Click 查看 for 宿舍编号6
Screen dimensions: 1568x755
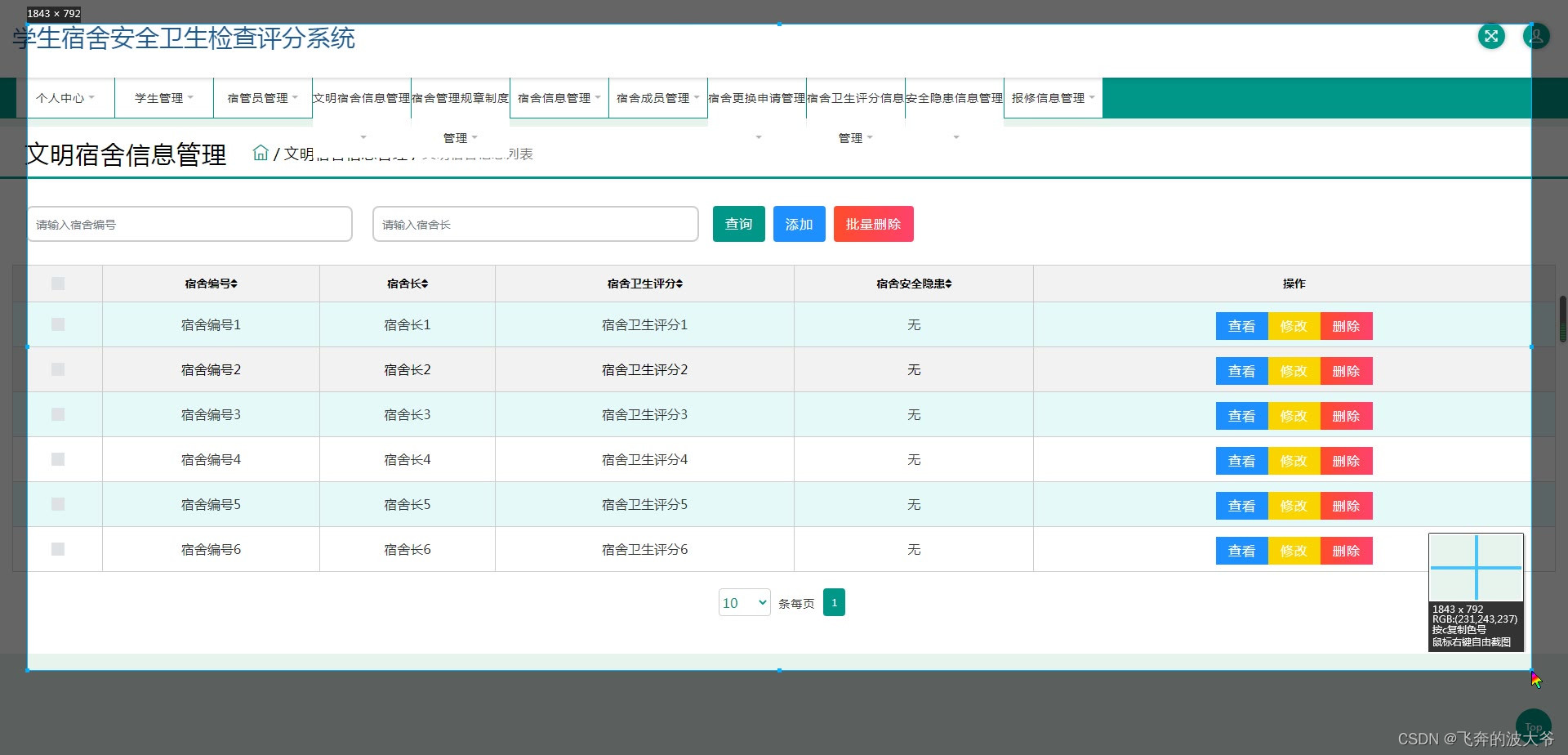coord(1242,551)
